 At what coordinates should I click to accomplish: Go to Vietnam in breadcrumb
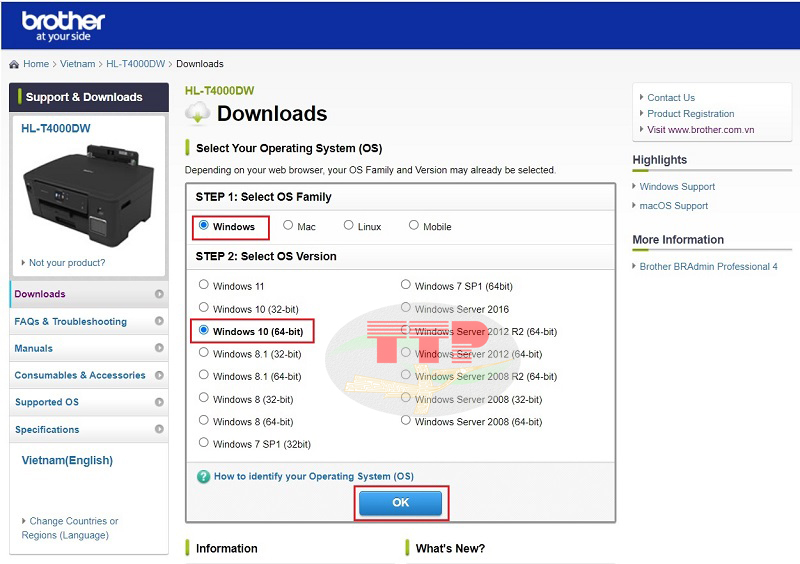(78, 64)
